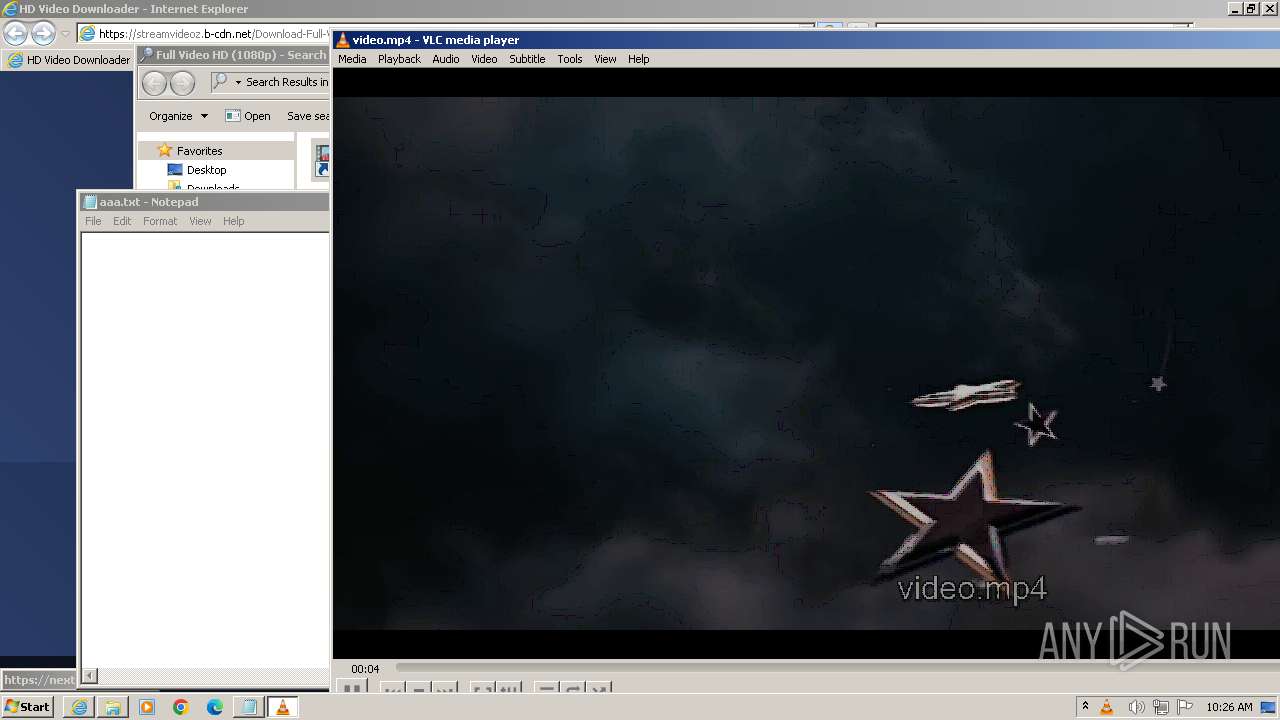Click the forward button in Explorer window
The width and height of the screenshot is (1280, 720).
[x=182, y=83]
